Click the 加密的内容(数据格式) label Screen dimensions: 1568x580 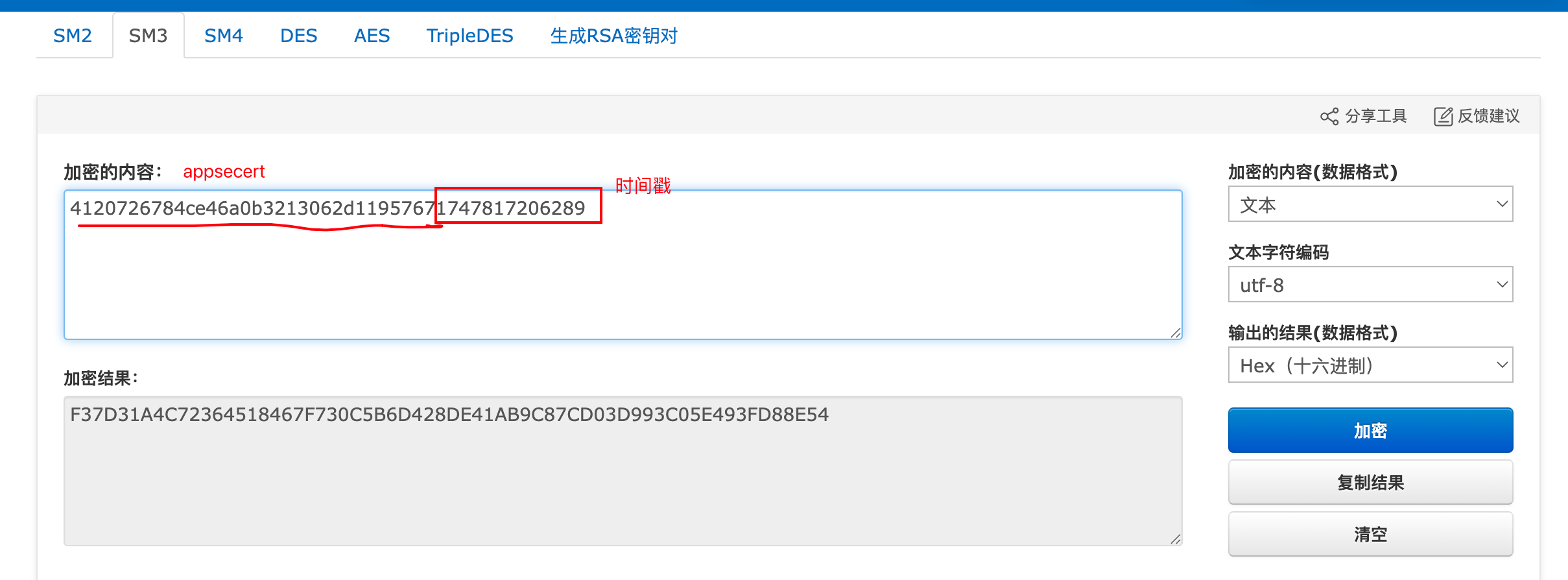coord(1313,172)
